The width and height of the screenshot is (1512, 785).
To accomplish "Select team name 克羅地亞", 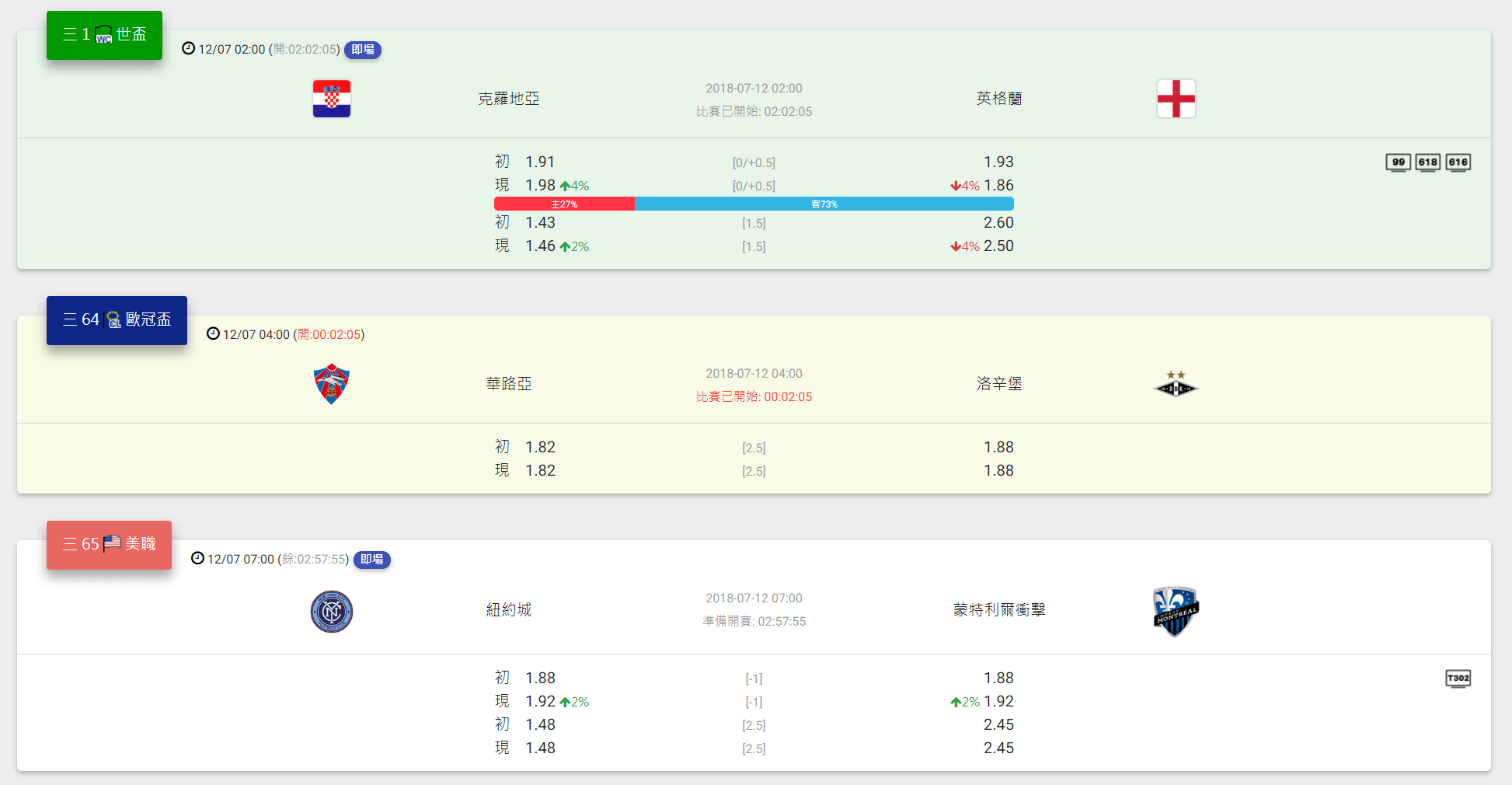I will tap(509, 99).
